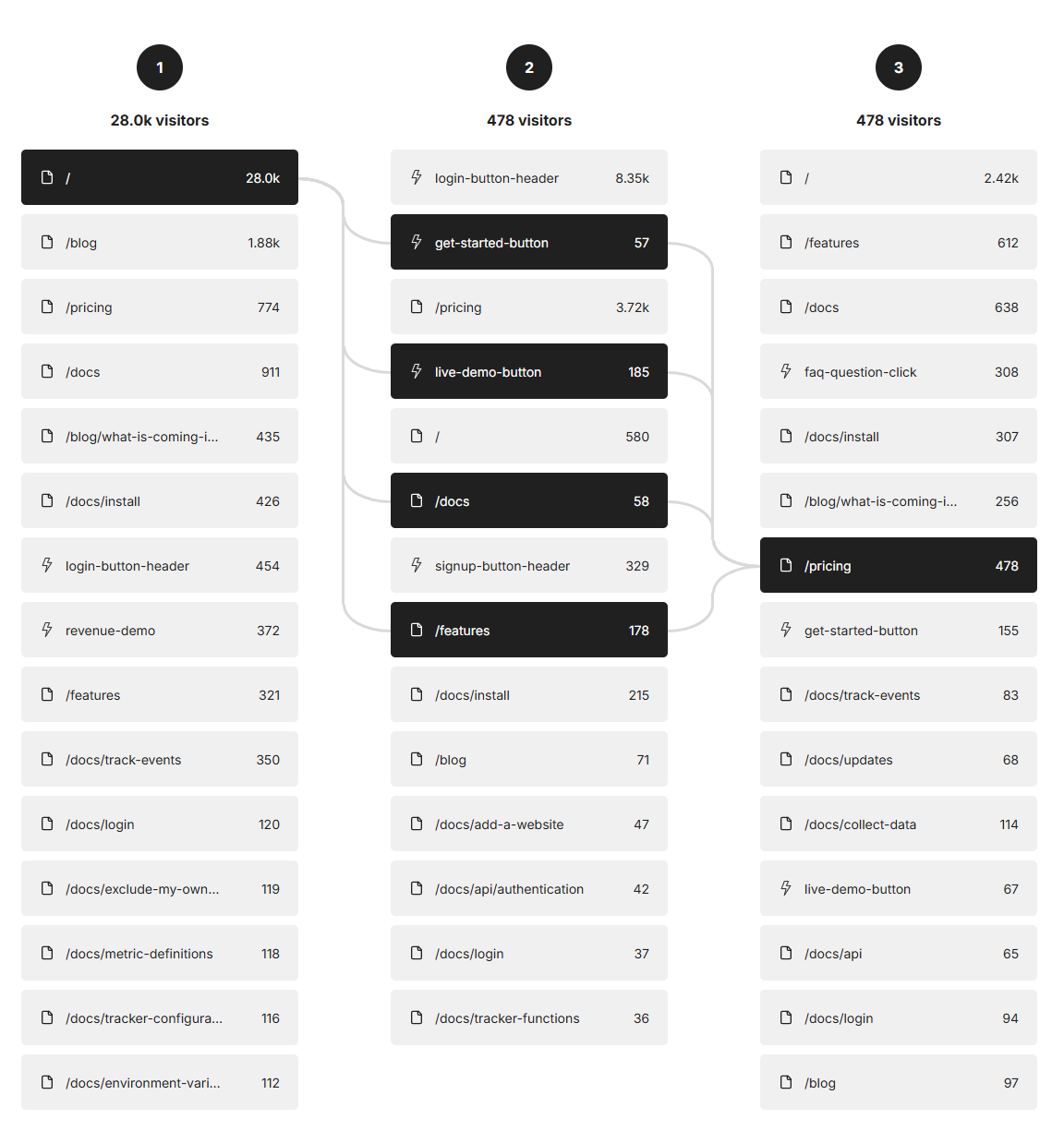Click the page icon beside /docs/metric-definitions
The width and height of the screenshot is (1064, 1131).
(47, 953)
